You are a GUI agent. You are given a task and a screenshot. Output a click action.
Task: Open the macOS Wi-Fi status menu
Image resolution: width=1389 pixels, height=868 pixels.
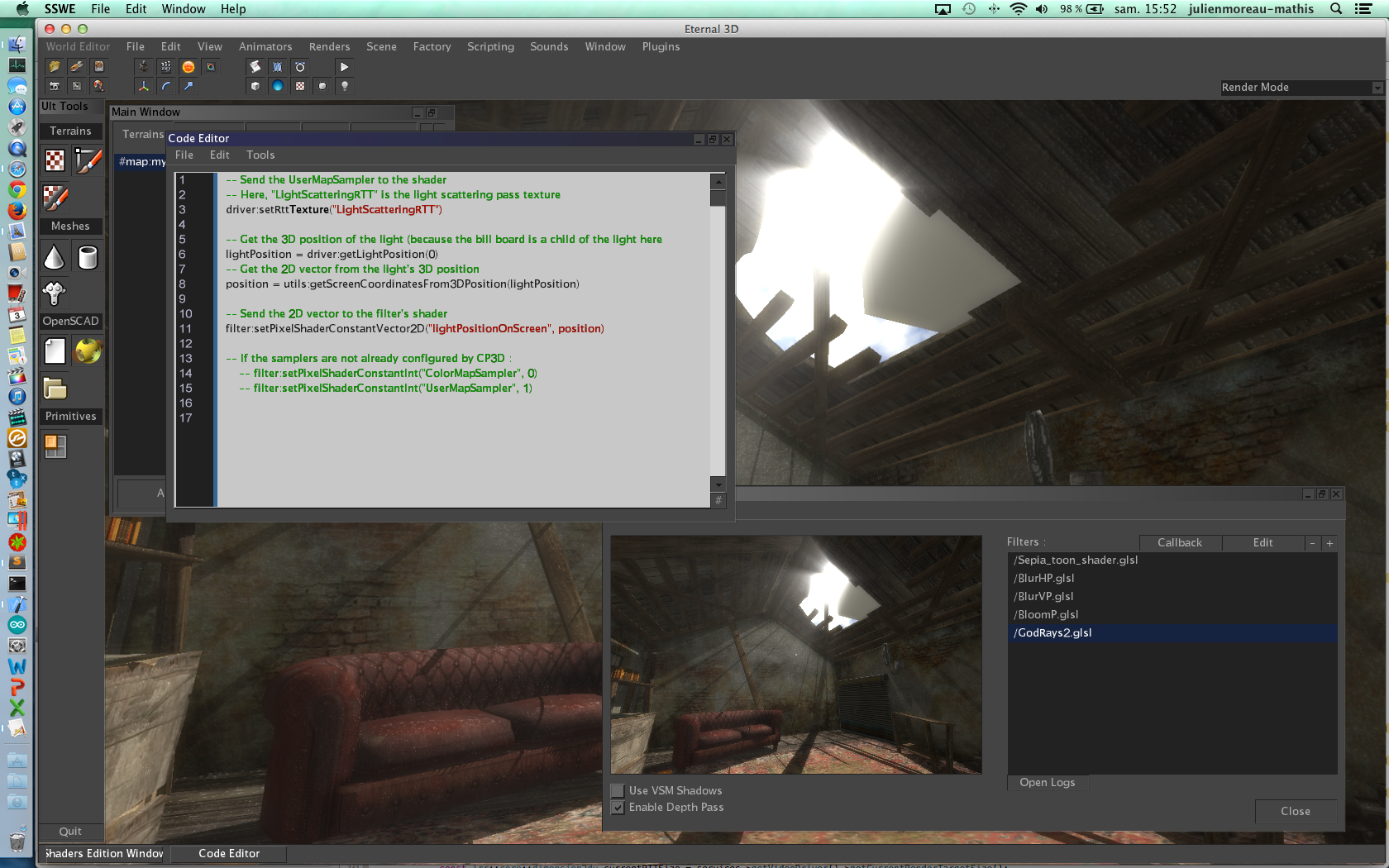pyautogui.click(x=1018, y=9)
